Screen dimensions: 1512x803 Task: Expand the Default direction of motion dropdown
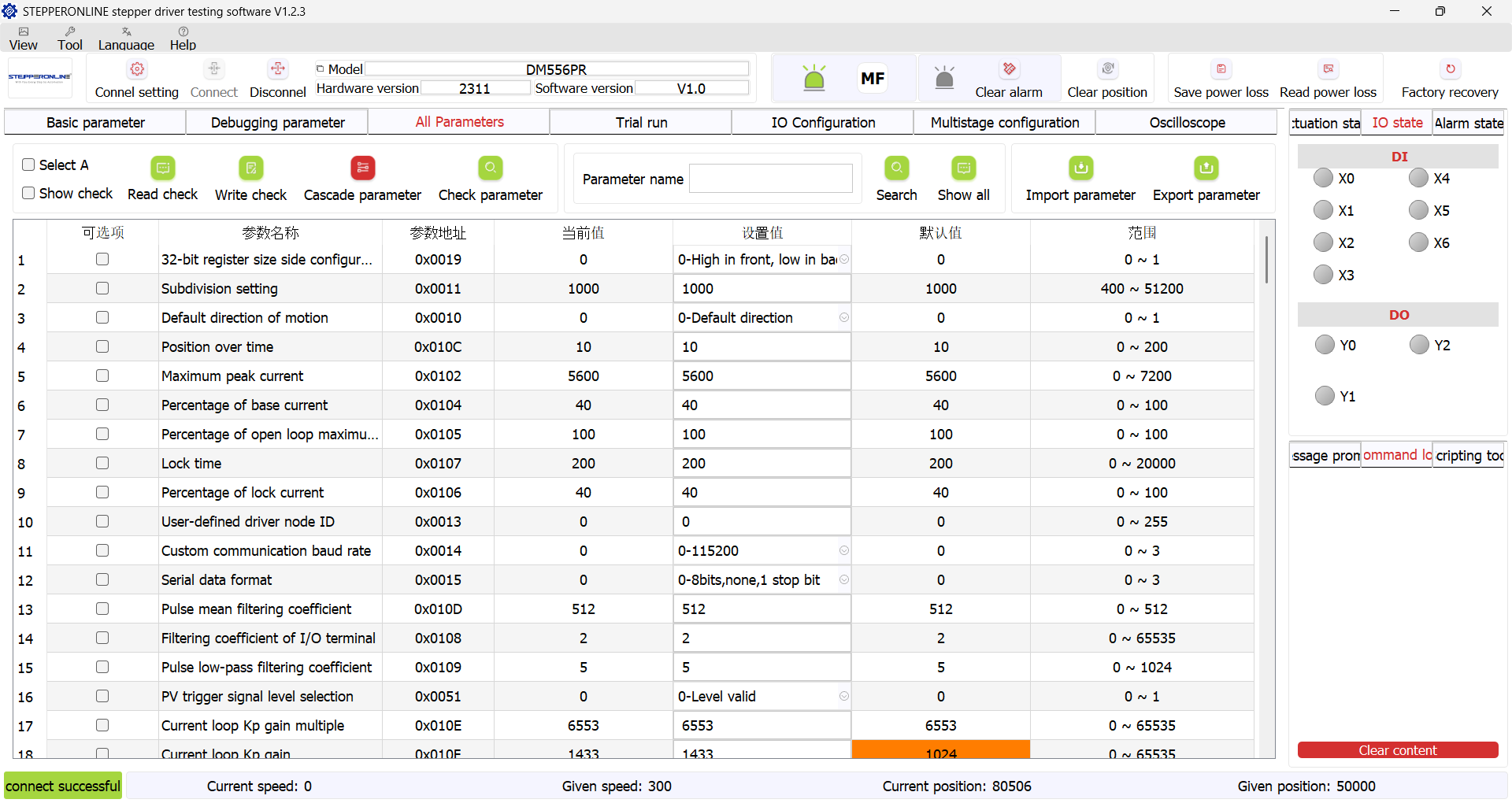click(843, 317)
